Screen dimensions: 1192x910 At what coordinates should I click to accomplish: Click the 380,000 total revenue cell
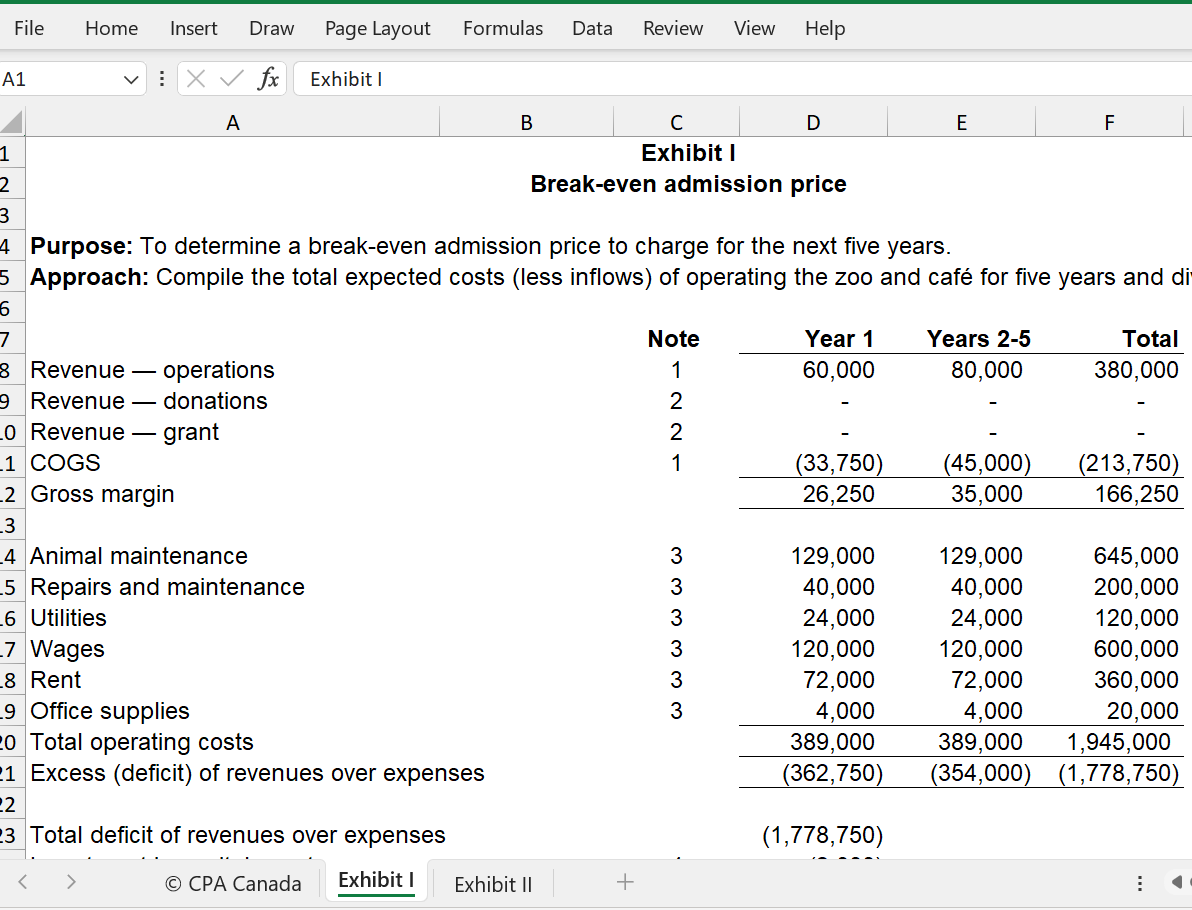coord(1136,370)
